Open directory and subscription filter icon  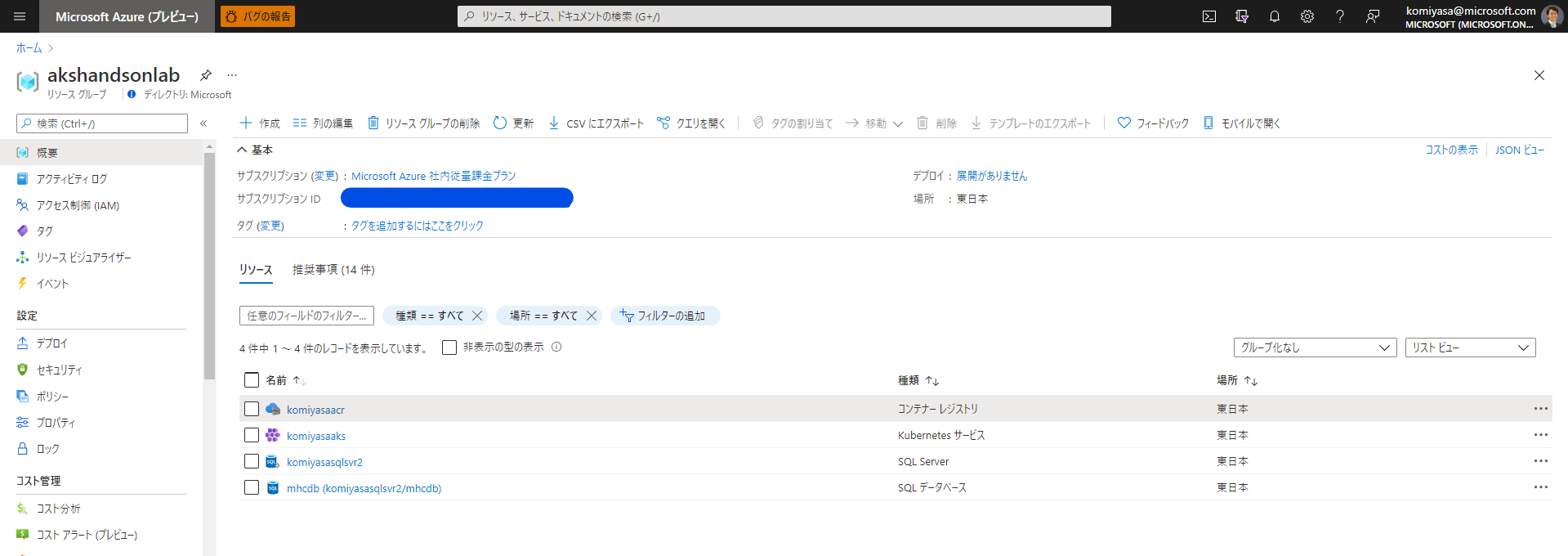1242,16
